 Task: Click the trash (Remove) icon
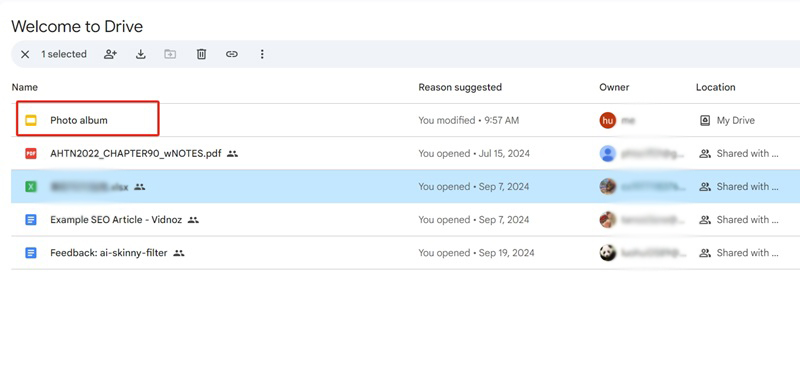click(202, 54)
